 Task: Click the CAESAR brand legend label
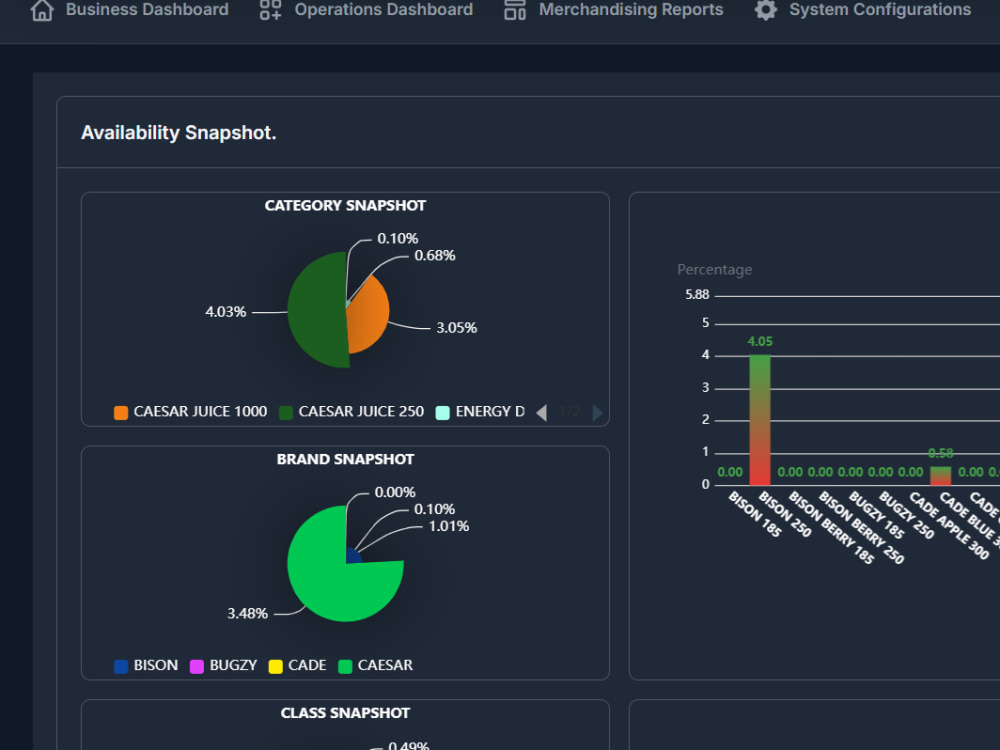pyautogui.click(x=385, y=665)
